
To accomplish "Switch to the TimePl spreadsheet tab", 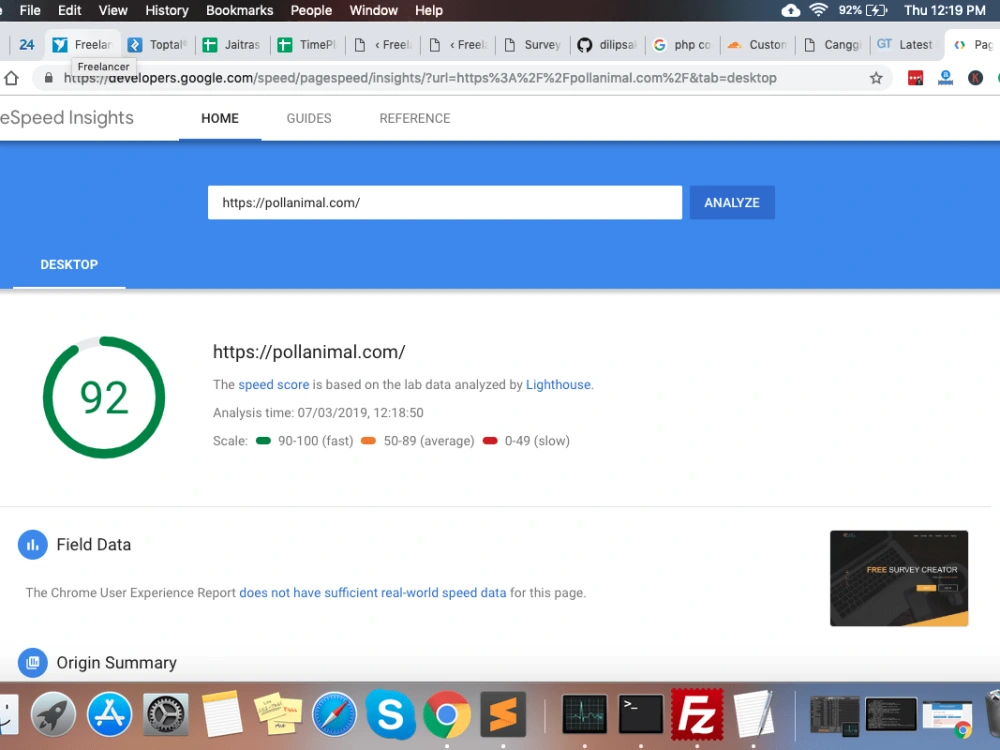I will [307, 45].
